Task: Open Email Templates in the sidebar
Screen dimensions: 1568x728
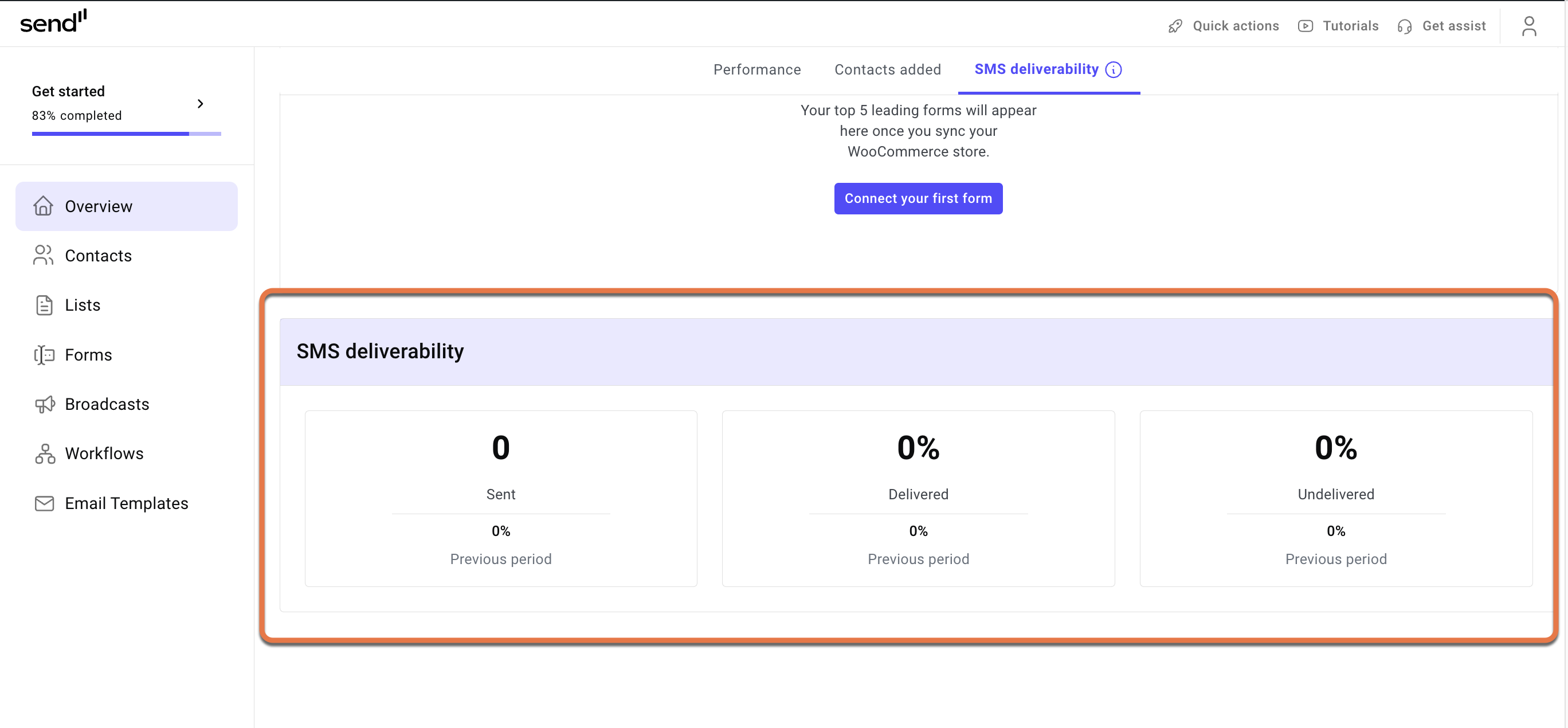Action: [x=126, y=503]
